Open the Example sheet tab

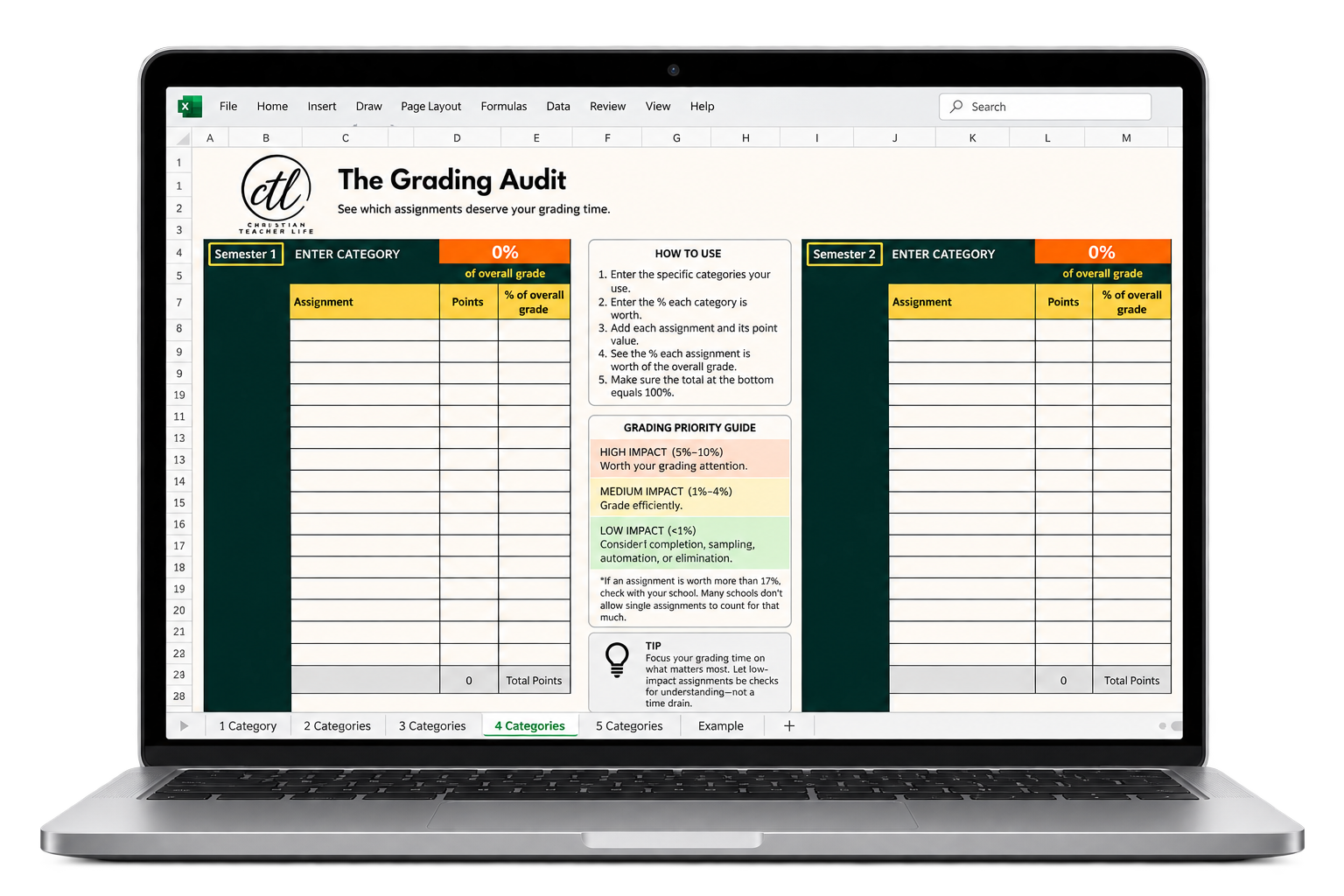tap(721, 726)
